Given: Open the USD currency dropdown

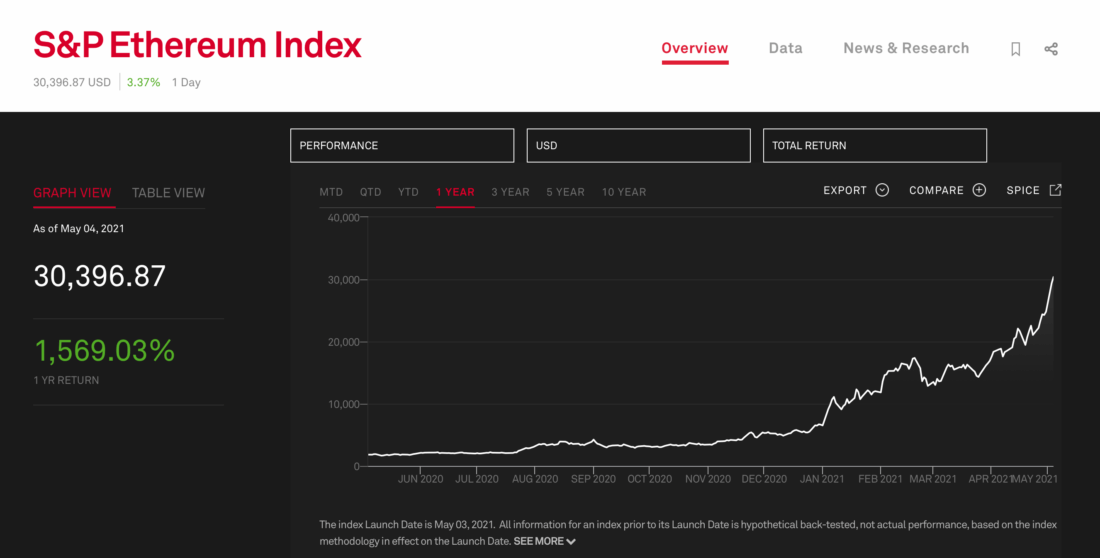Looking at the screenshot, I should pyautogui.click(x=638, y=145).
